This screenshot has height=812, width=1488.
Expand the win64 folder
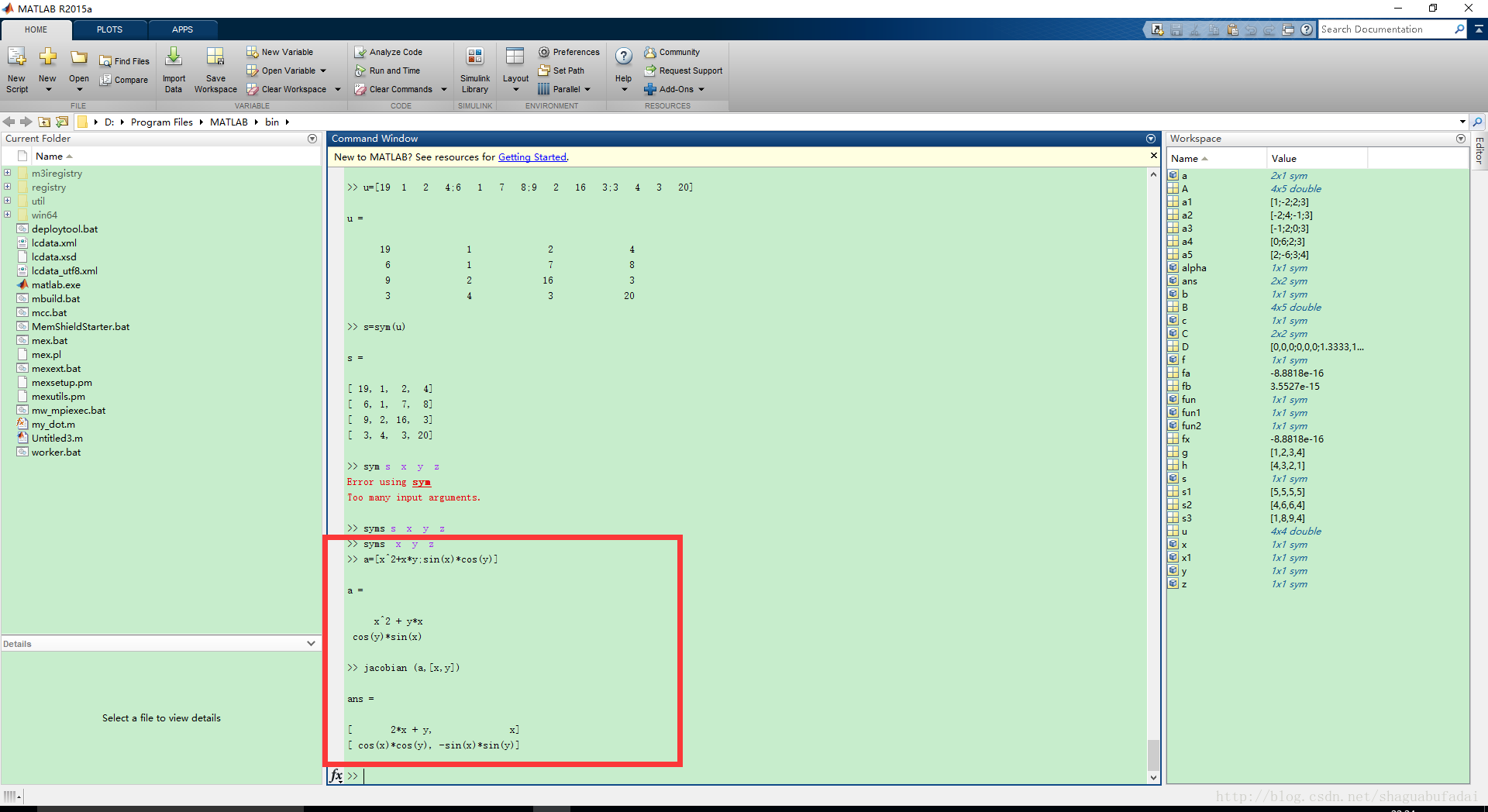point(7,215)
